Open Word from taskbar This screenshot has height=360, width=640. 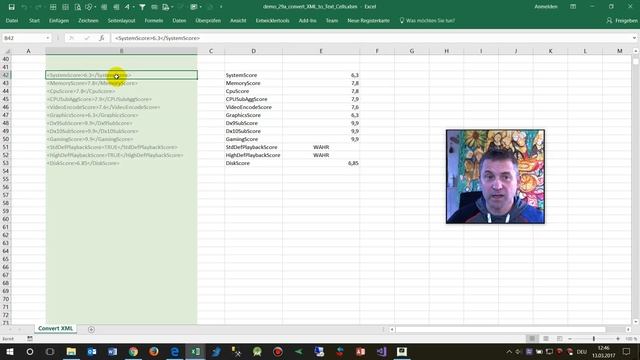pyautogui.click(x=112, y=351)
